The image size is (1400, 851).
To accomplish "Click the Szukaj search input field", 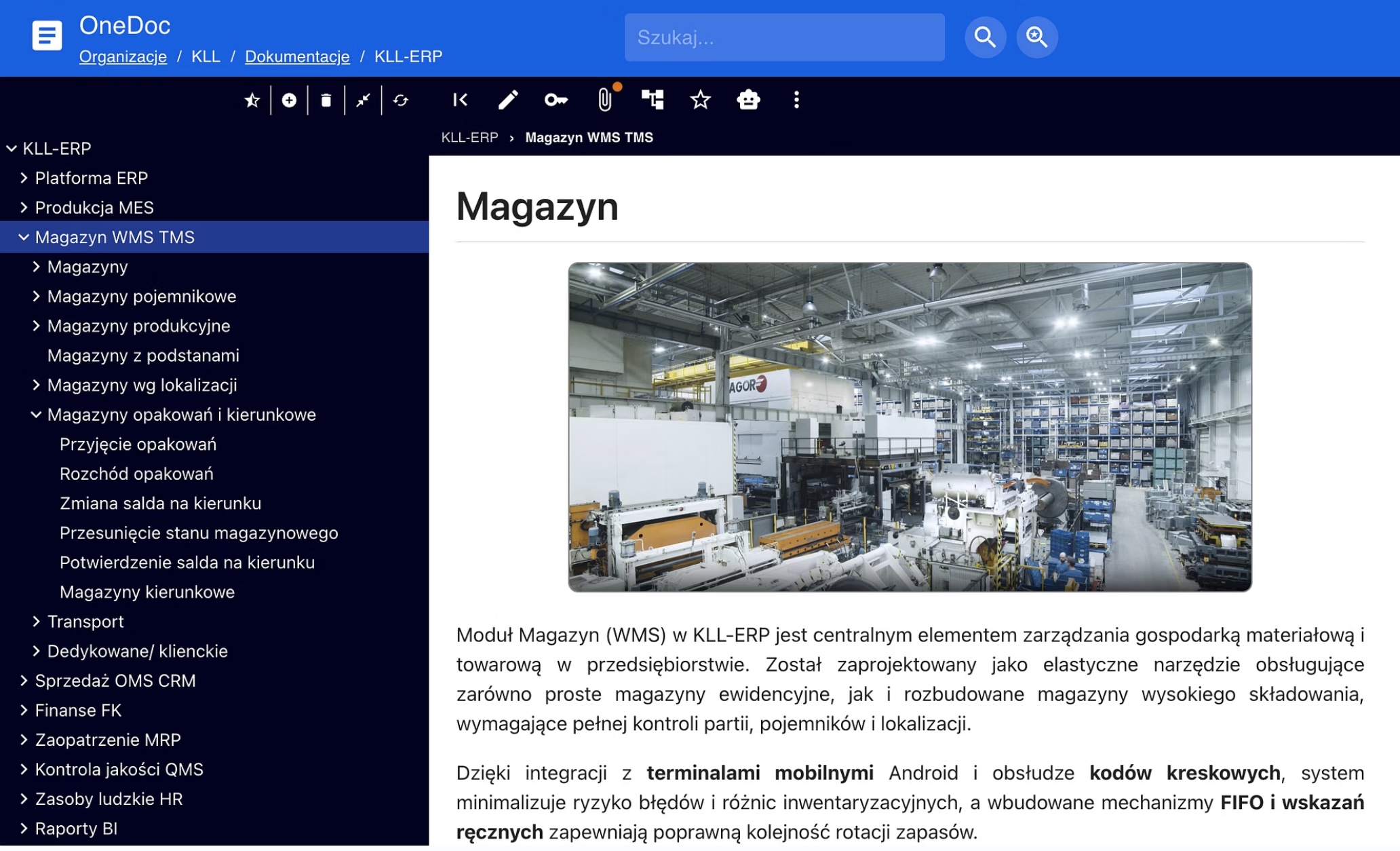I will [783, 37].
